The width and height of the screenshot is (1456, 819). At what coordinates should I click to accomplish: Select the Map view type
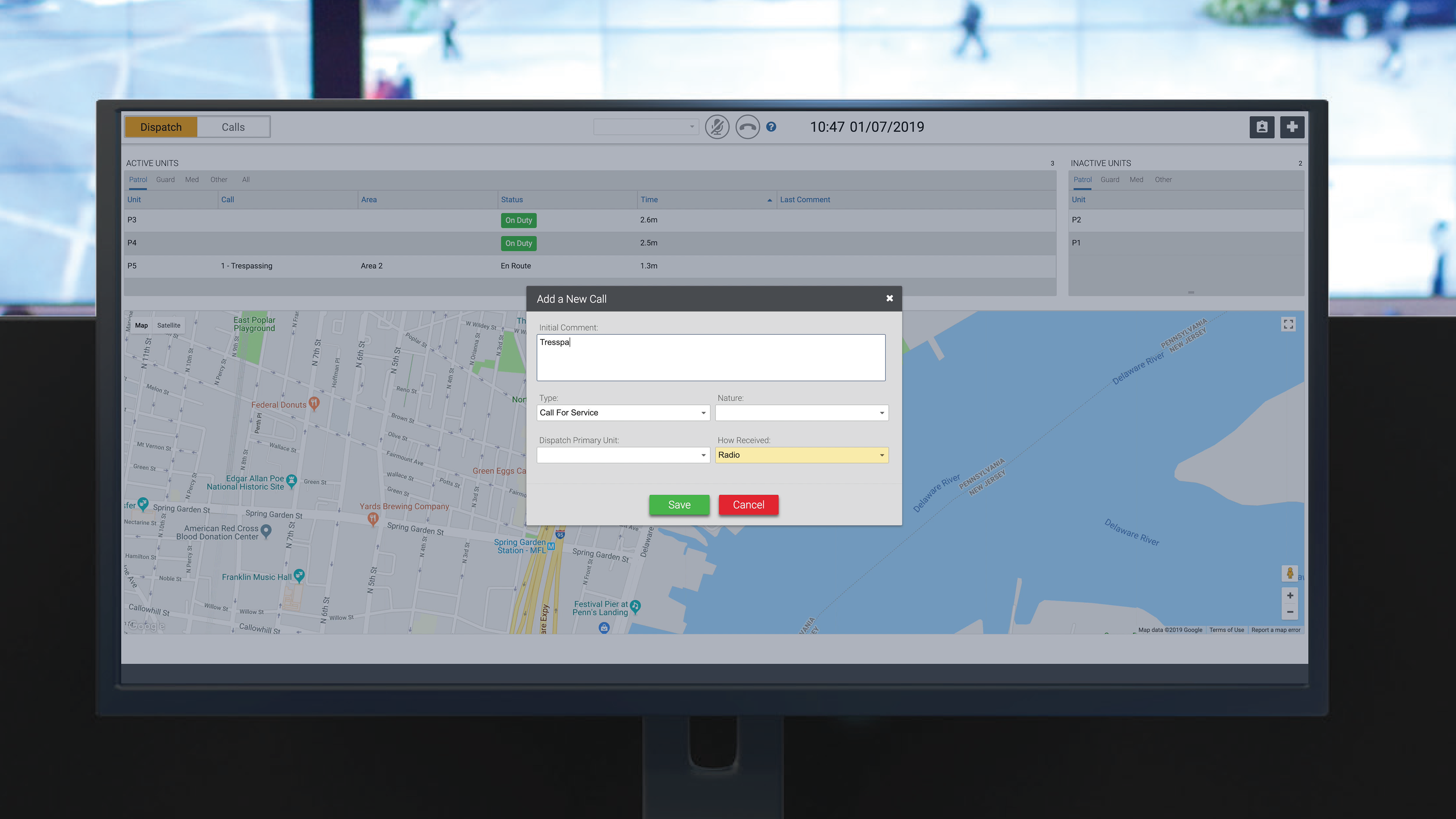141,326
